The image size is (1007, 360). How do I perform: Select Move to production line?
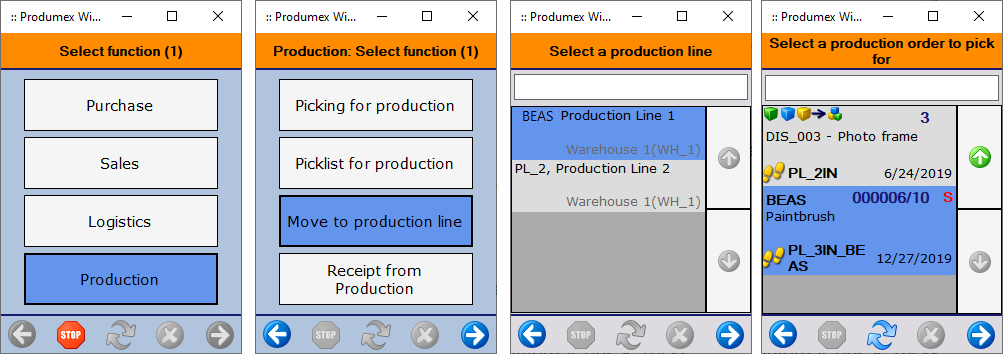point(376,221)
